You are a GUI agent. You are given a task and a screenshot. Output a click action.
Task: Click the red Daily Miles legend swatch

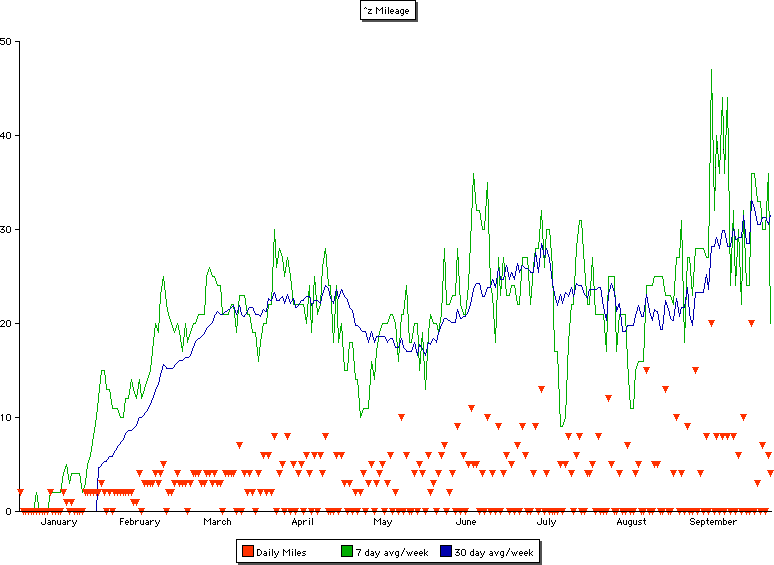click(248, 551)
